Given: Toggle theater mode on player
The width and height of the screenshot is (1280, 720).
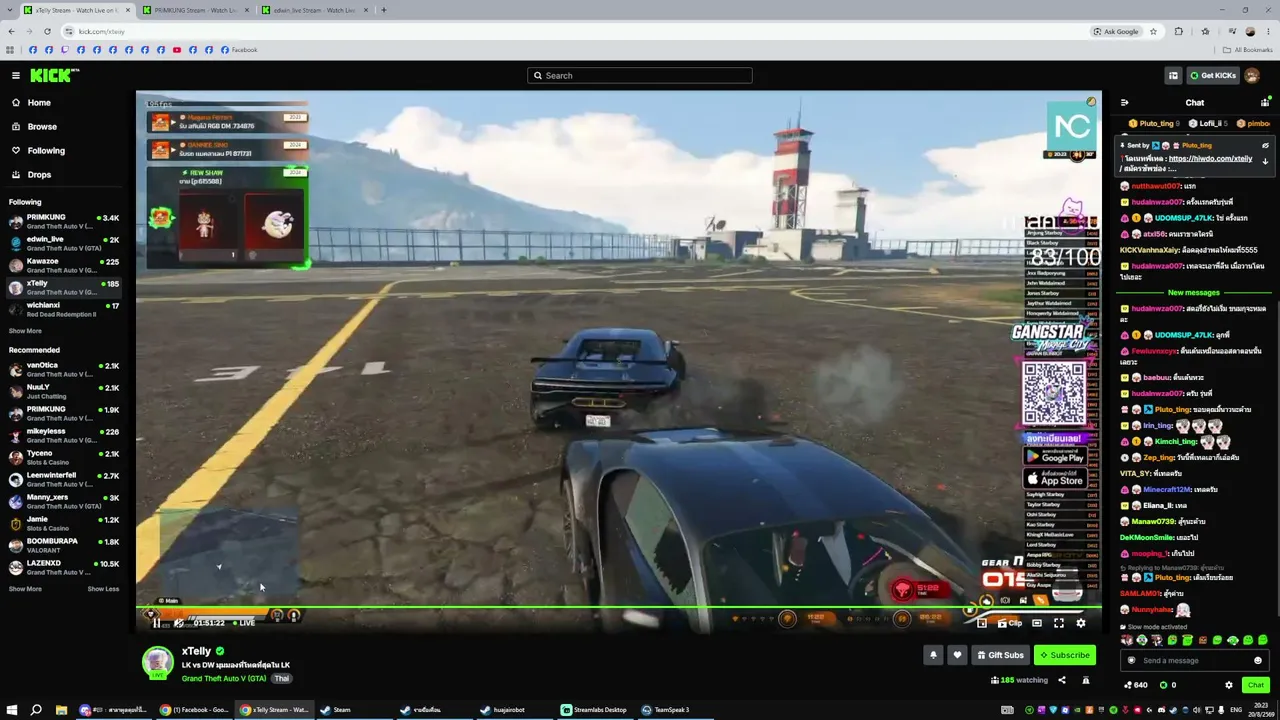Looking at the screenshot, I should pyautogui.click(x=1037, y=623).
